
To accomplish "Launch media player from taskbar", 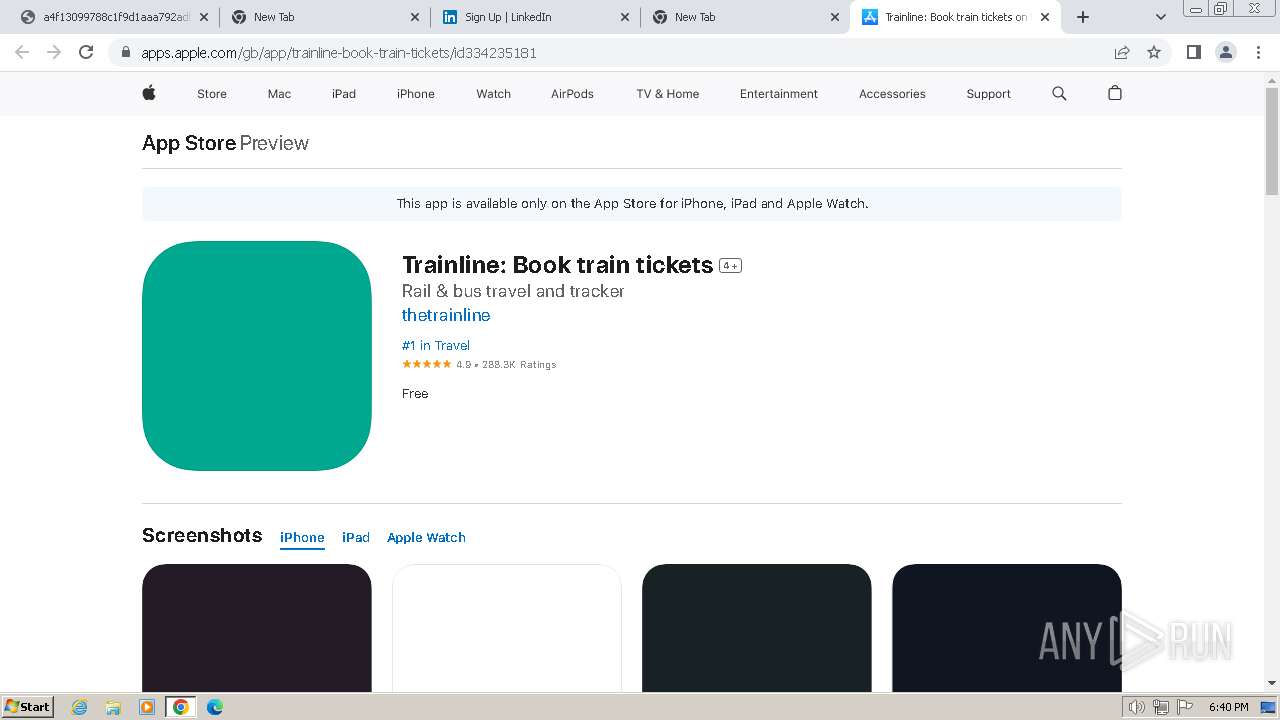I will tap(147, 707).
